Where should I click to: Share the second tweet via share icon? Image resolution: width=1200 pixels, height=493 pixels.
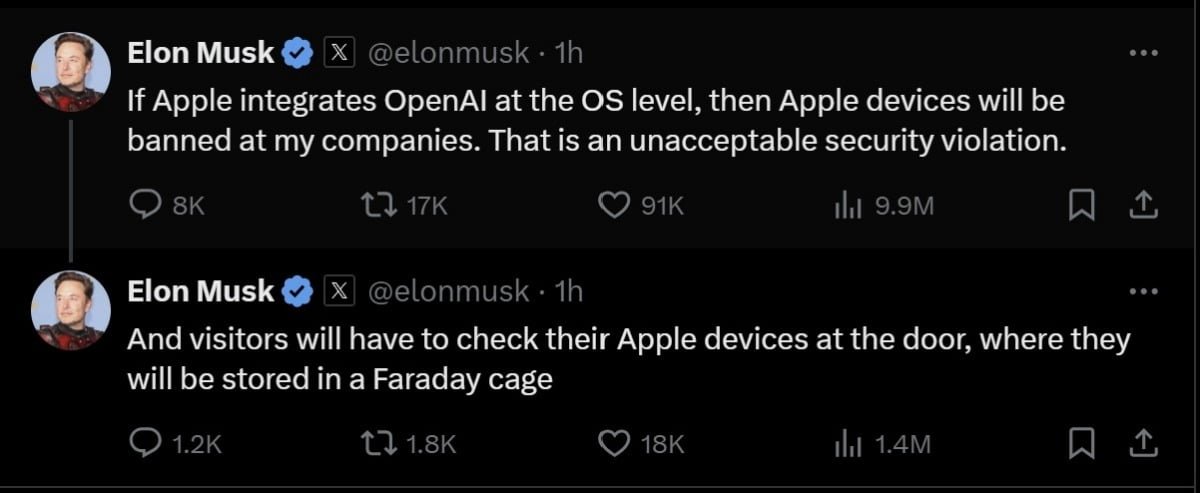pos(1143,443)
